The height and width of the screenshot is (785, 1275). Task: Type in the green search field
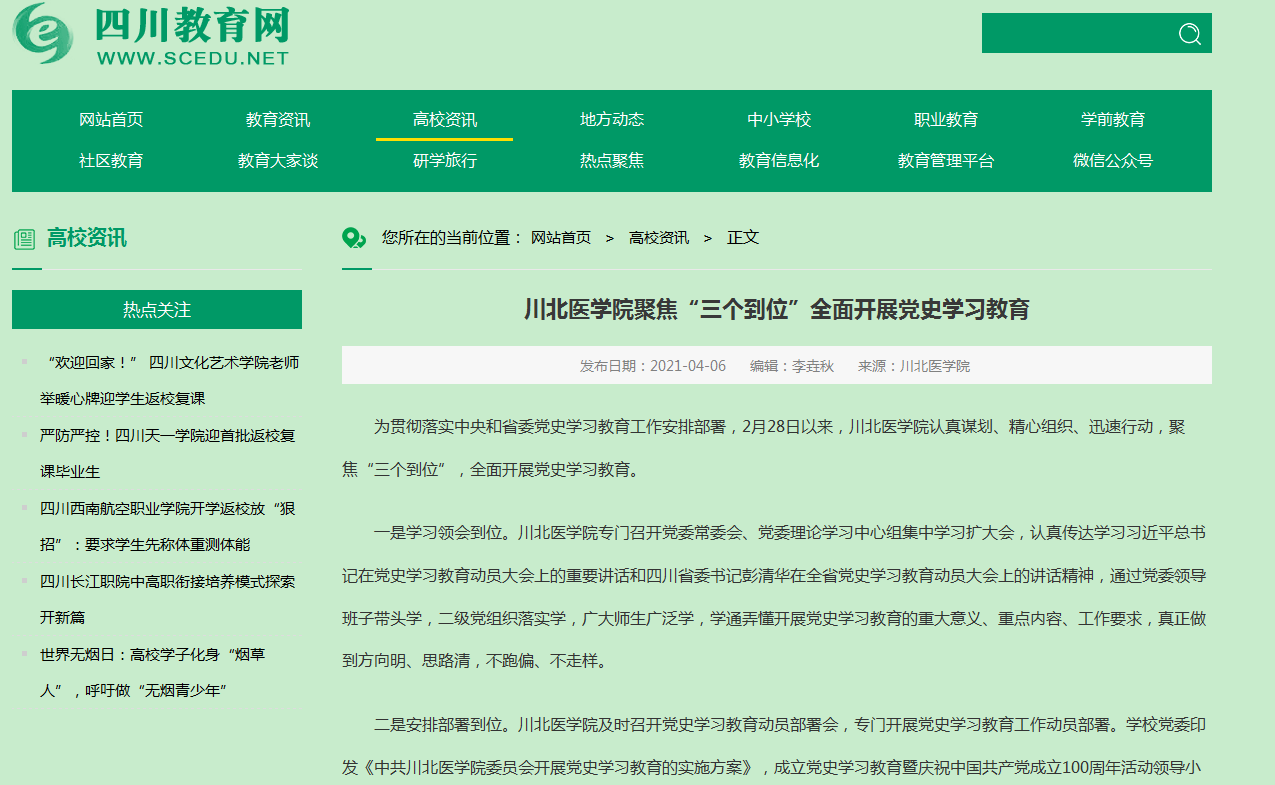pyautogui.click(x=1075, y=33)
